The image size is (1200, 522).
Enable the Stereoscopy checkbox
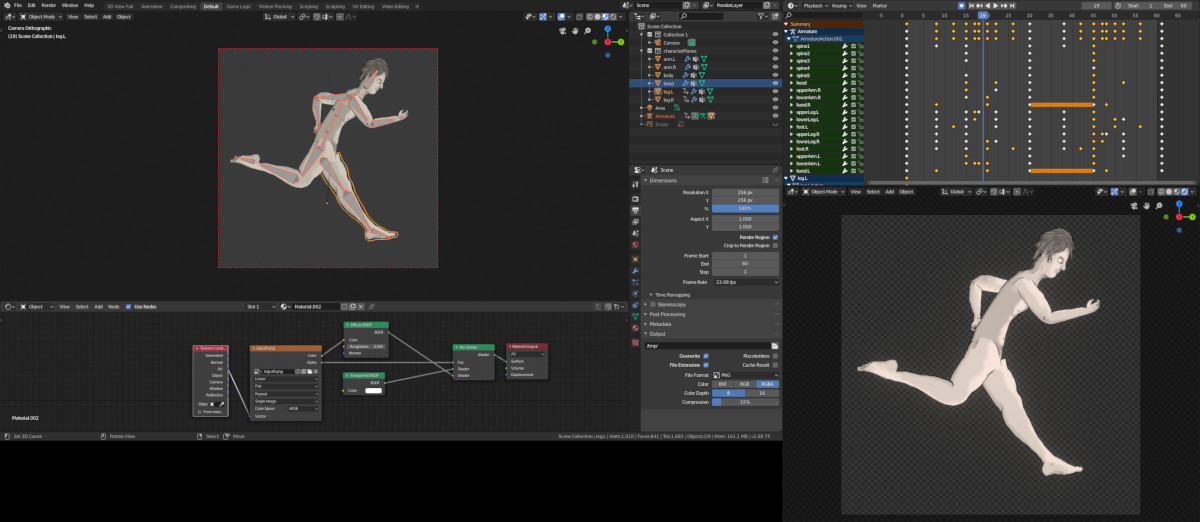[x=652, y=304]
